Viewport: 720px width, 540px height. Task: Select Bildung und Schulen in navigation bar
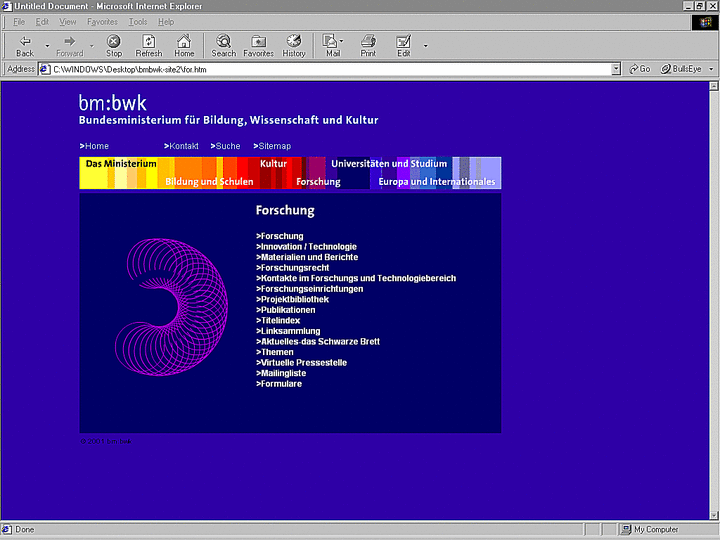(x=209, y=181)
